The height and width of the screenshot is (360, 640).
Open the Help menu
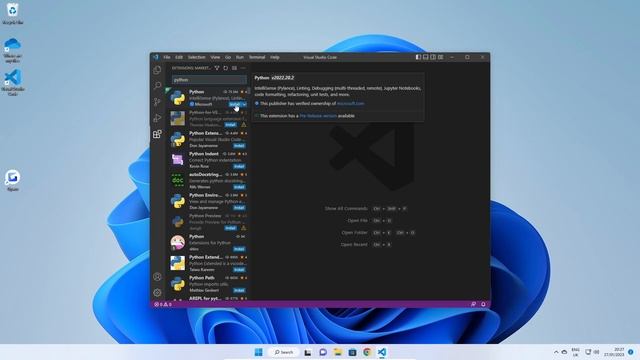coord(275,57)
